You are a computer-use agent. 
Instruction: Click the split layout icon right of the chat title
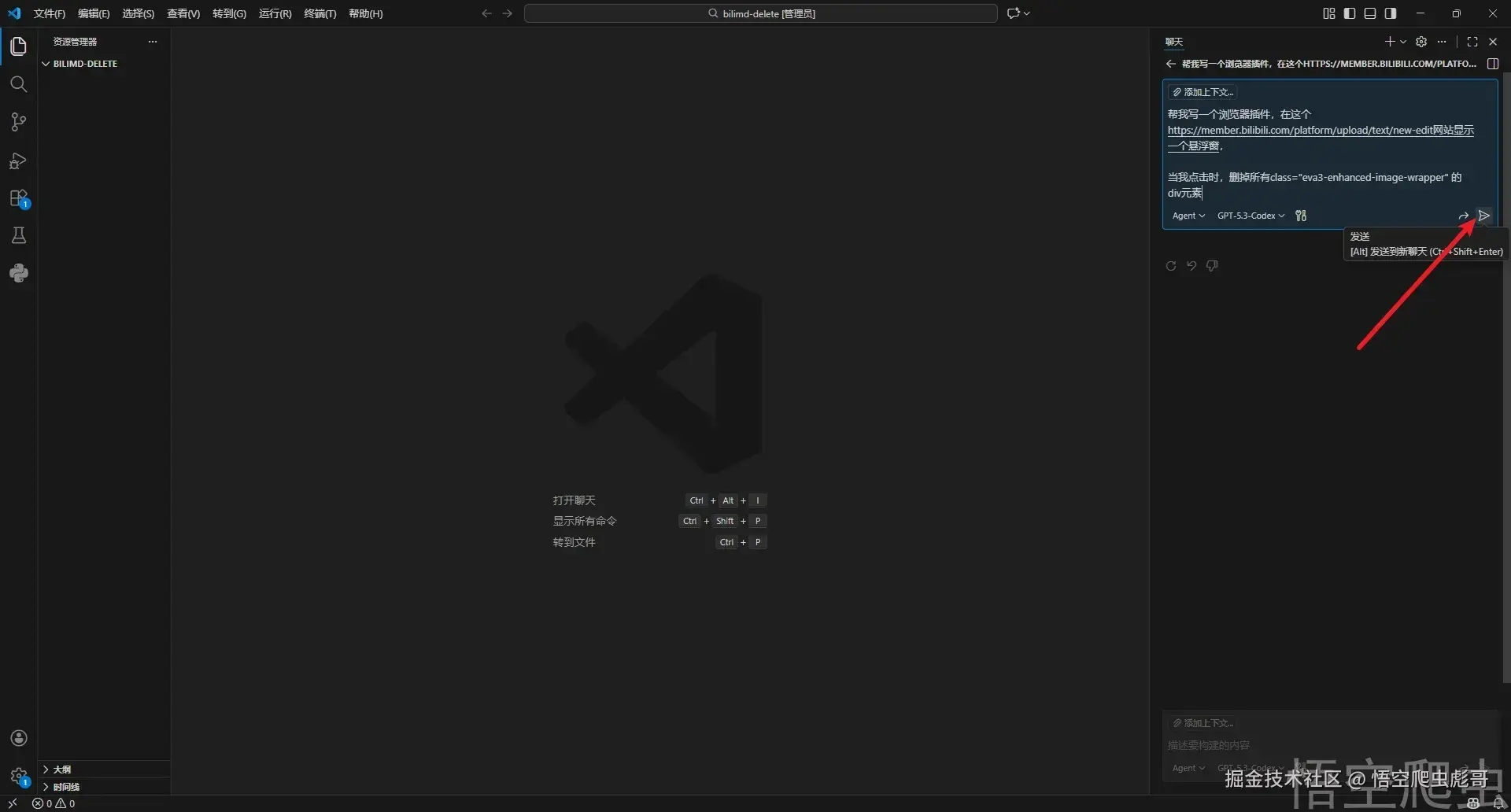[1493, 64]
